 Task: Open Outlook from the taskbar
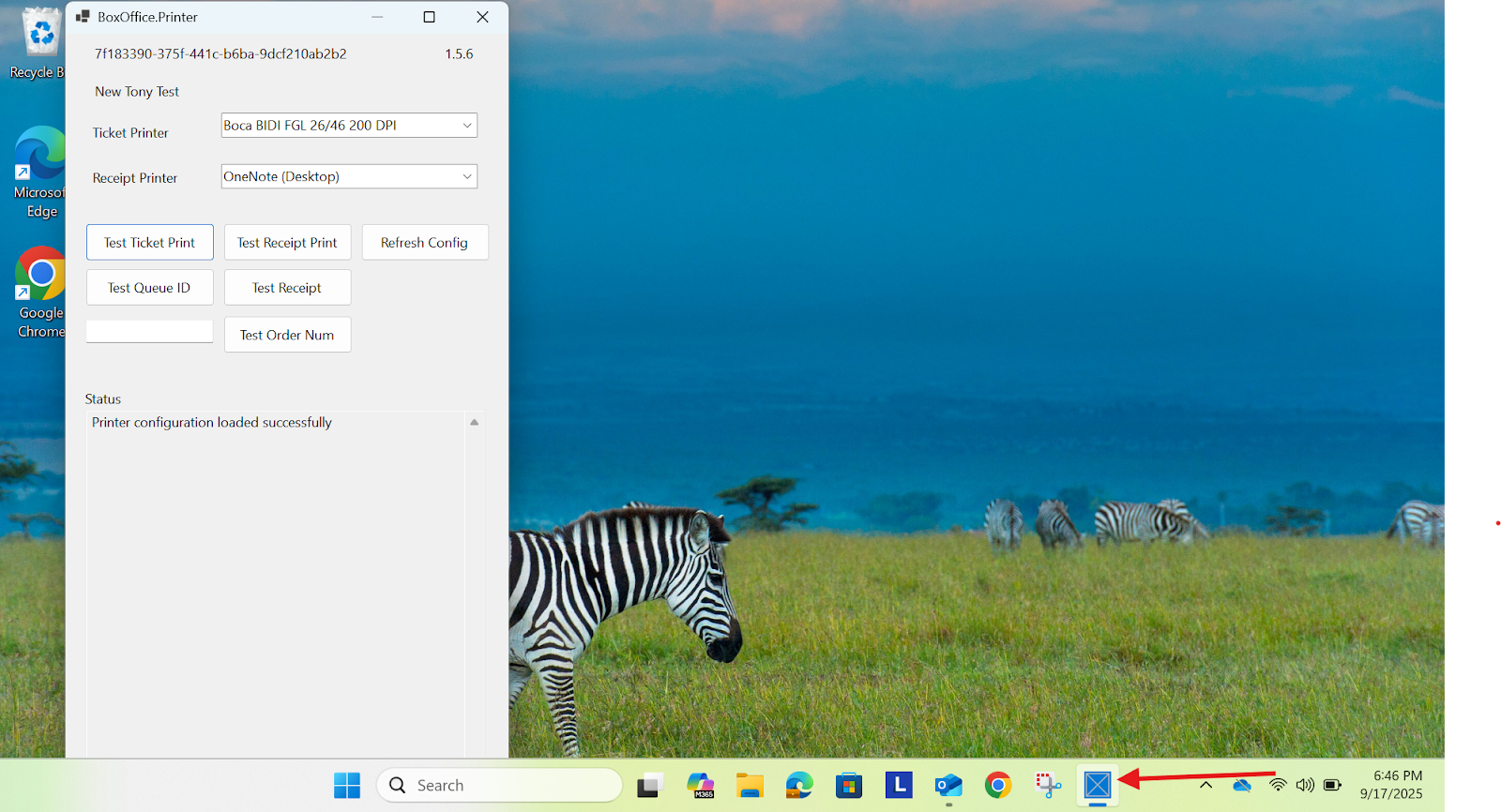pyautogui.click(x=948, y=785)
